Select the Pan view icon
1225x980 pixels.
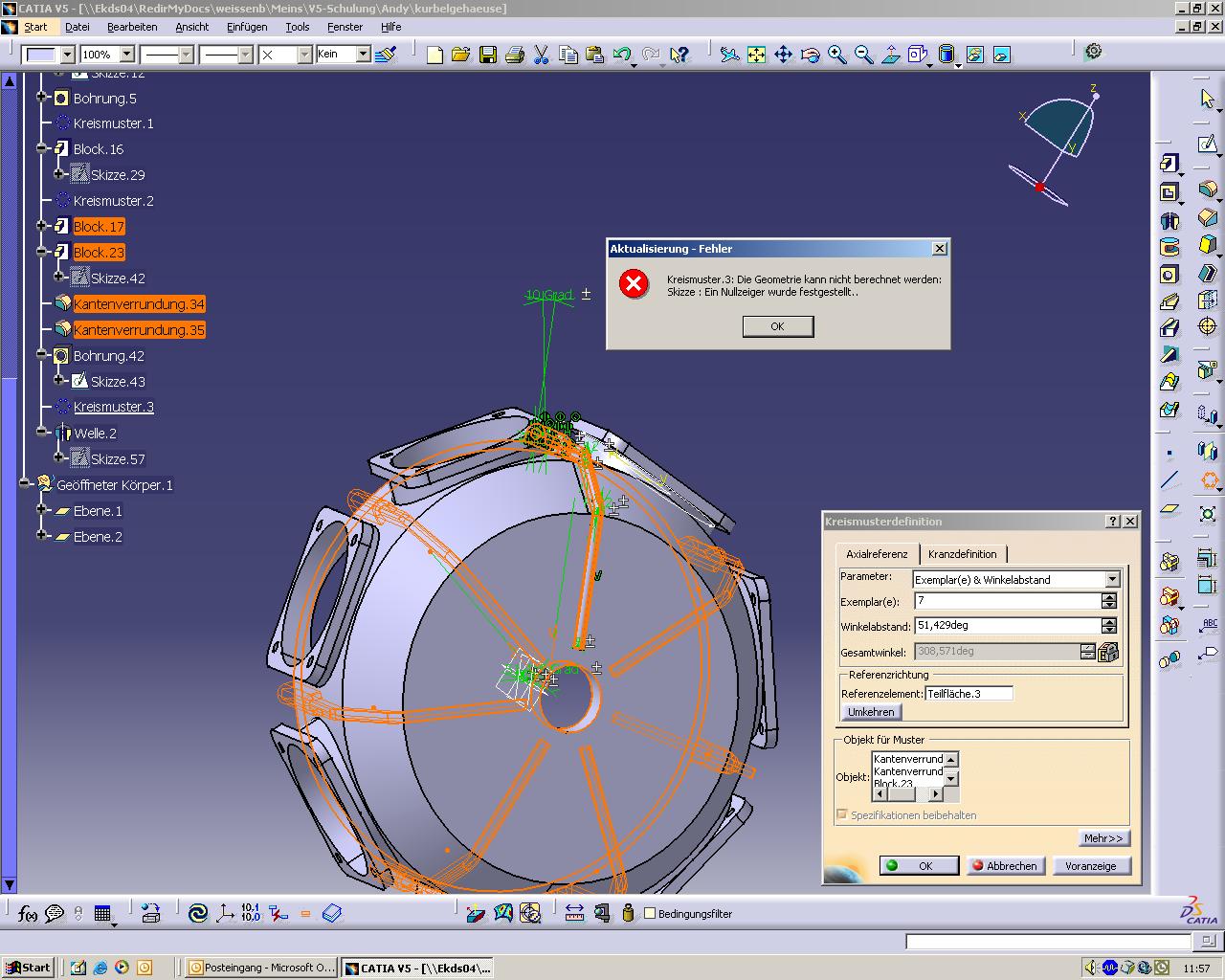pos(783,55)
